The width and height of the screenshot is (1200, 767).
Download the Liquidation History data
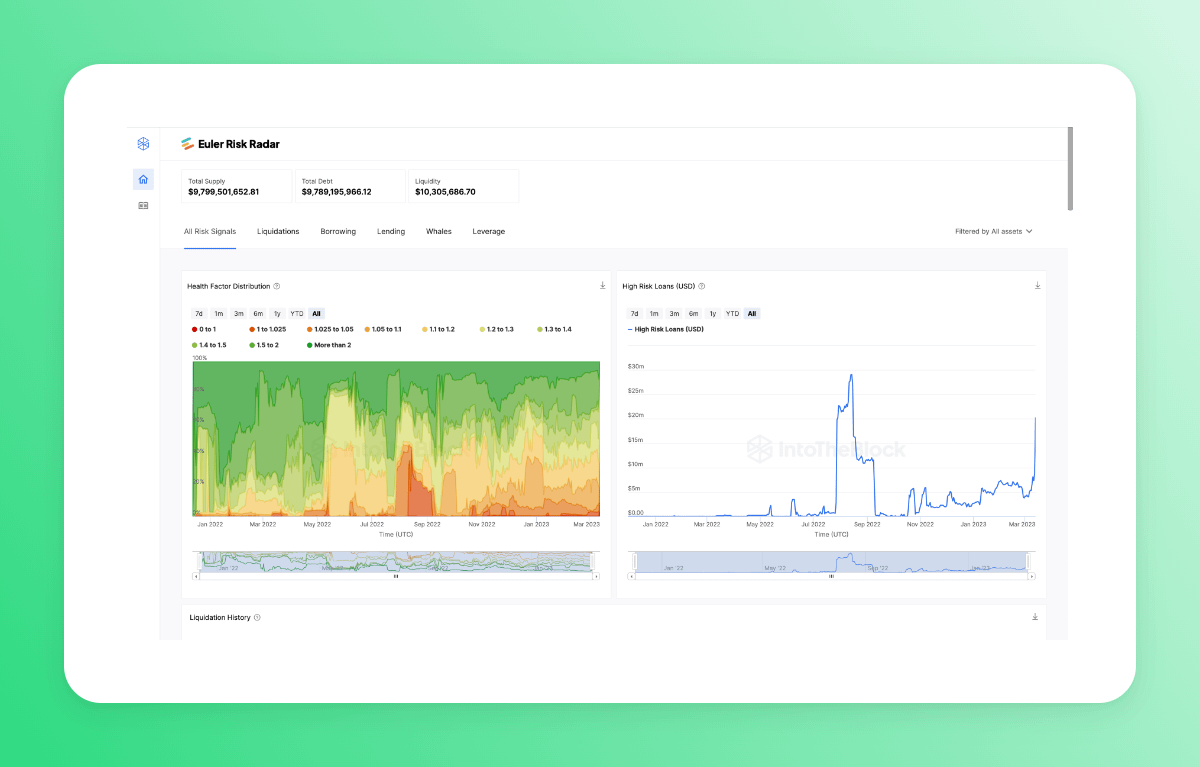coord(1035,617)
